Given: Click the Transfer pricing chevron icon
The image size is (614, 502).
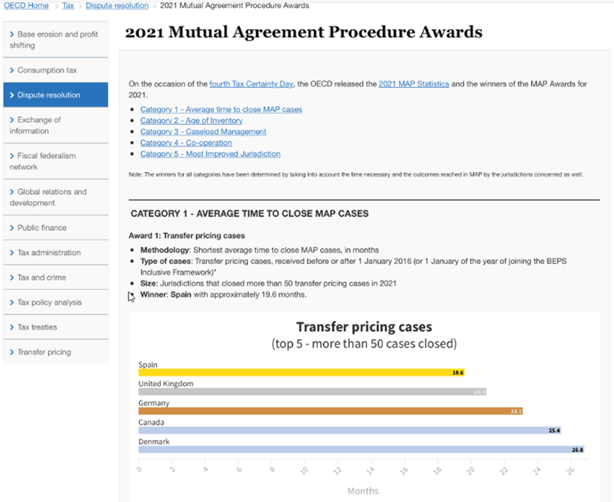Looking at the screenshot, I should pyautogui.click(x=9, y=352).
